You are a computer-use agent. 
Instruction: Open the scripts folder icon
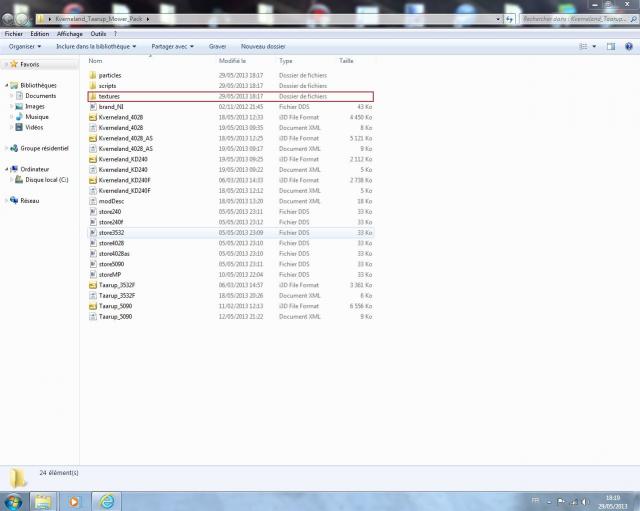93,86
